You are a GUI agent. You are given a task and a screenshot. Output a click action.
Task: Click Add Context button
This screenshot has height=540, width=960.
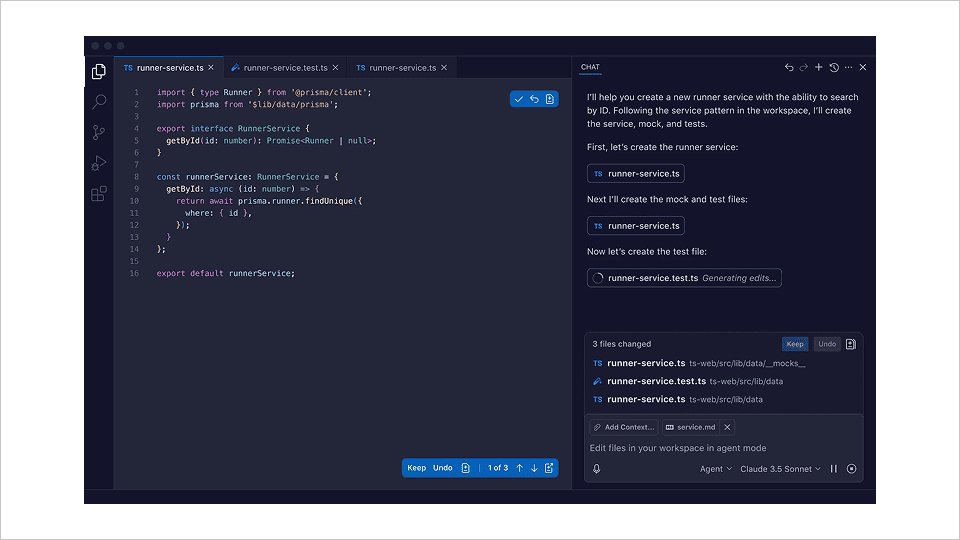pos(623,427)
